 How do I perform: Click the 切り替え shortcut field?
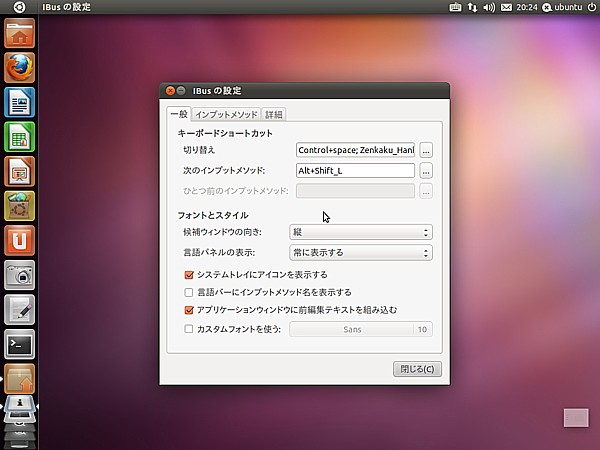(355, 150)
